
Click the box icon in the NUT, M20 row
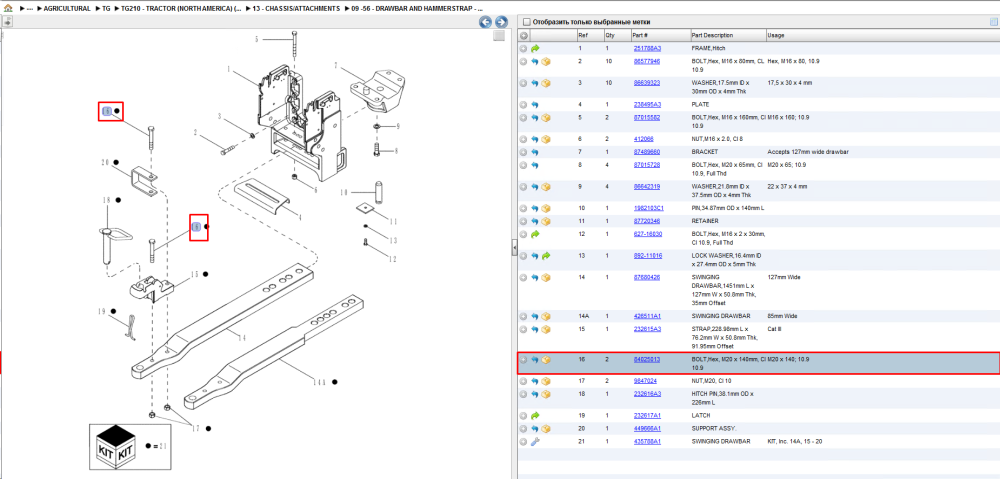pyautogui.click(x=546, y=381)
